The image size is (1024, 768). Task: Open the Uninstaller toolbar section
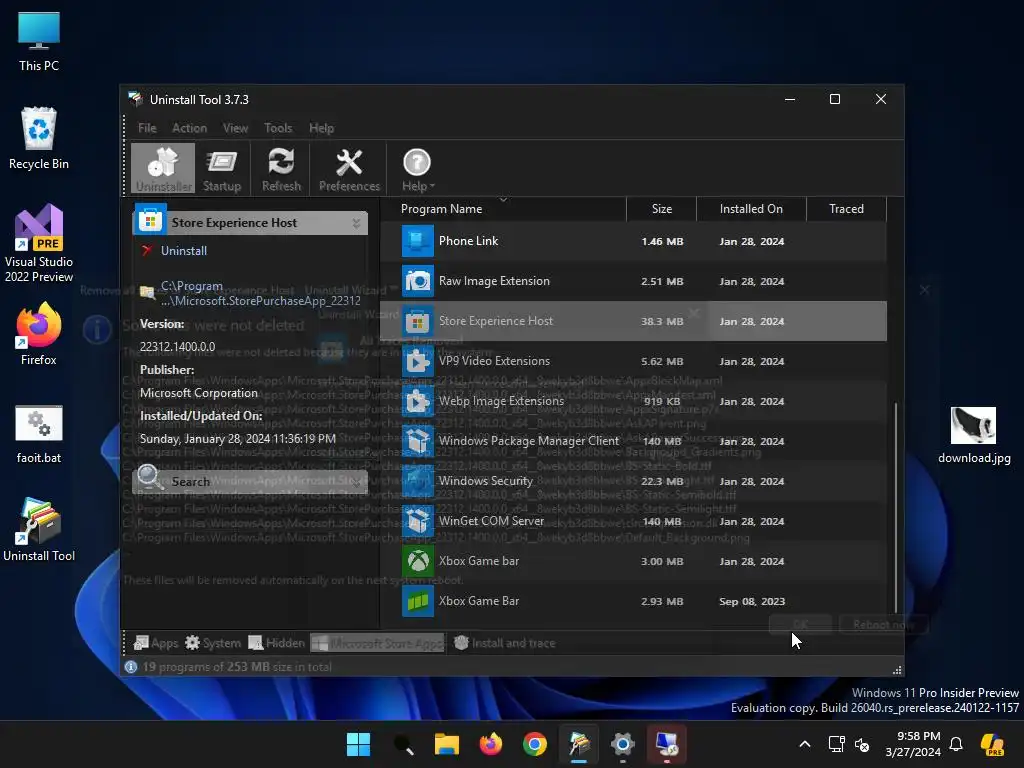[x=163, y=168]
